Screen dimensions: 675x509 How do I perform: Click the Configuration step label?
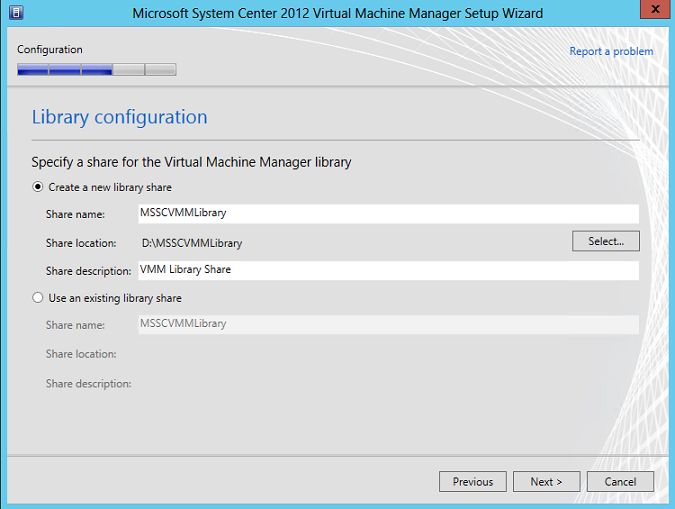point(50,50)
